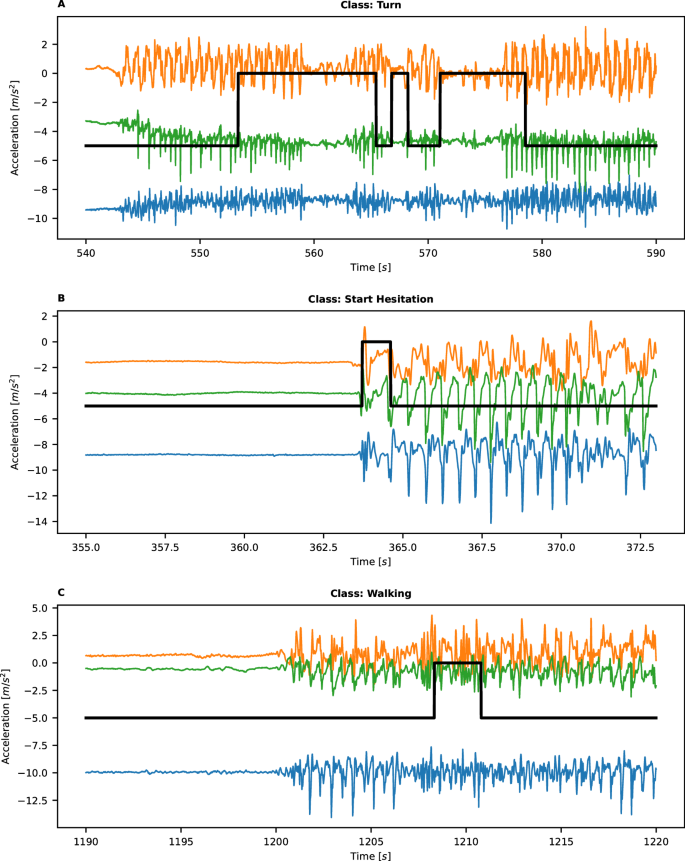
Task: Select tick label "1215"
Action: [x=561, y=842]
